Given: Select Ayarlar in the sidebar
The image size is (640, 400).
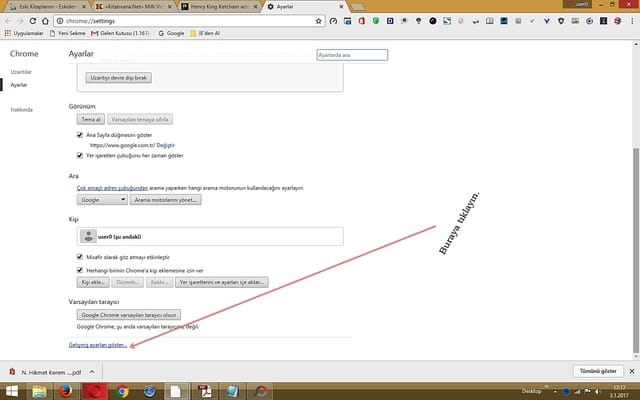Looking at the screenshot, I should click(19, 85).
